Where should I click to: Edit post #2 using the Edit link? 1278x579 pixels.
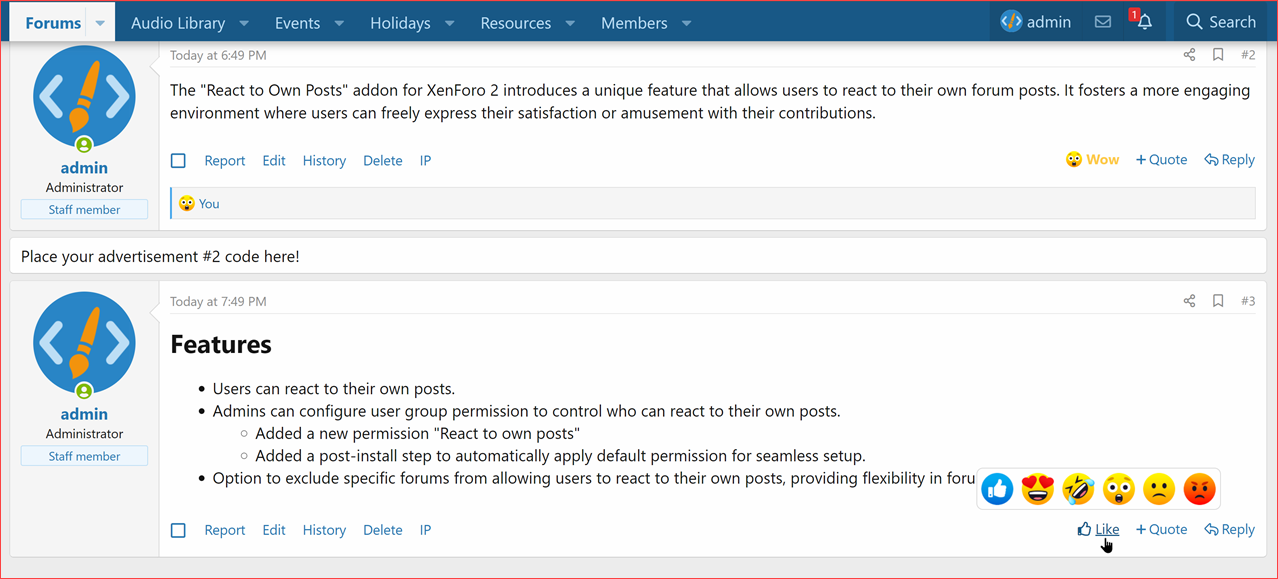pyautogui.click(x=273, y=160)
